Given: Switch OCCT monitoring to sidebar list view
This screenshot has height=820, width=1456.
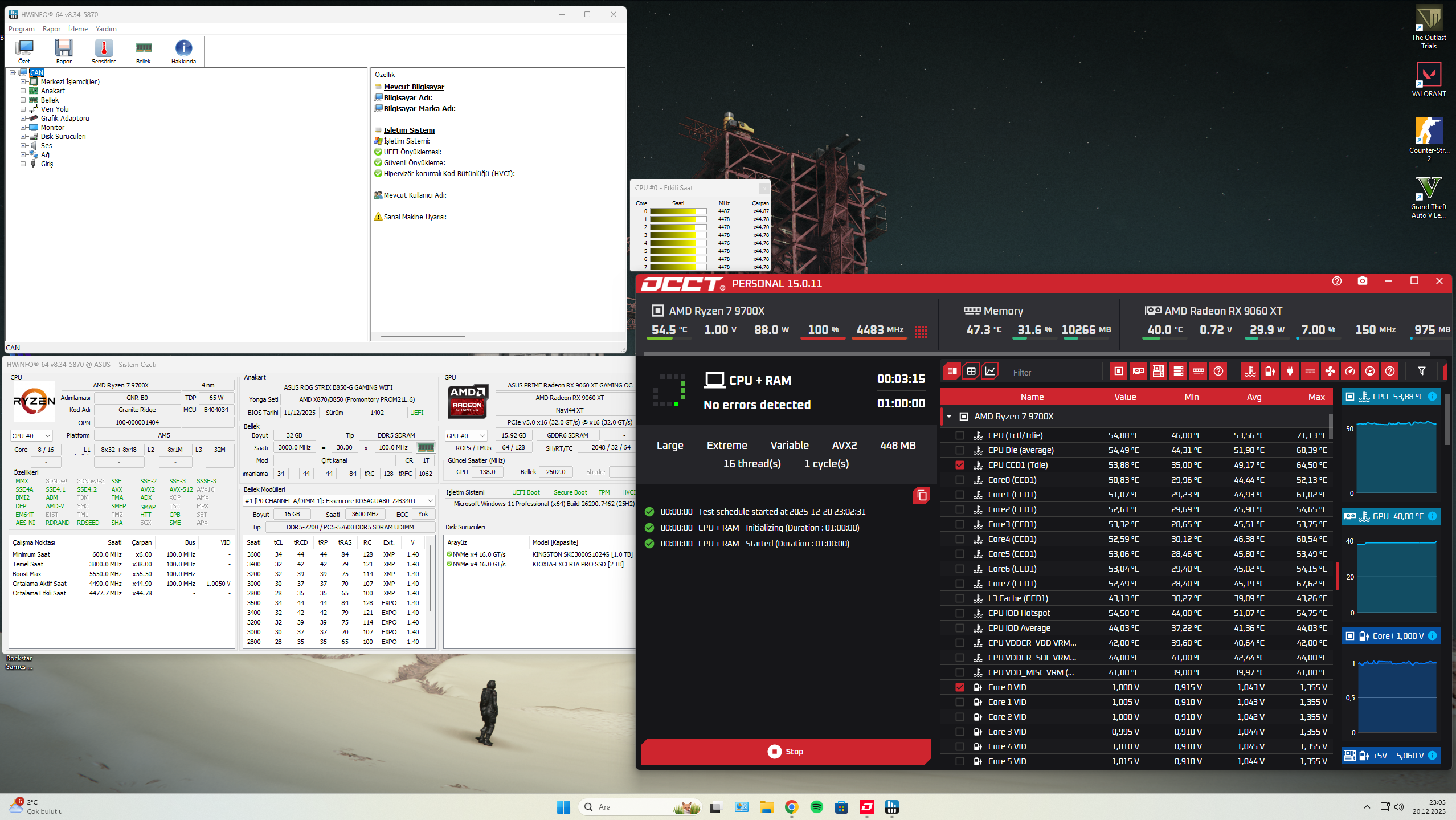Looking at the screenshot, I should tap(951, 372).
